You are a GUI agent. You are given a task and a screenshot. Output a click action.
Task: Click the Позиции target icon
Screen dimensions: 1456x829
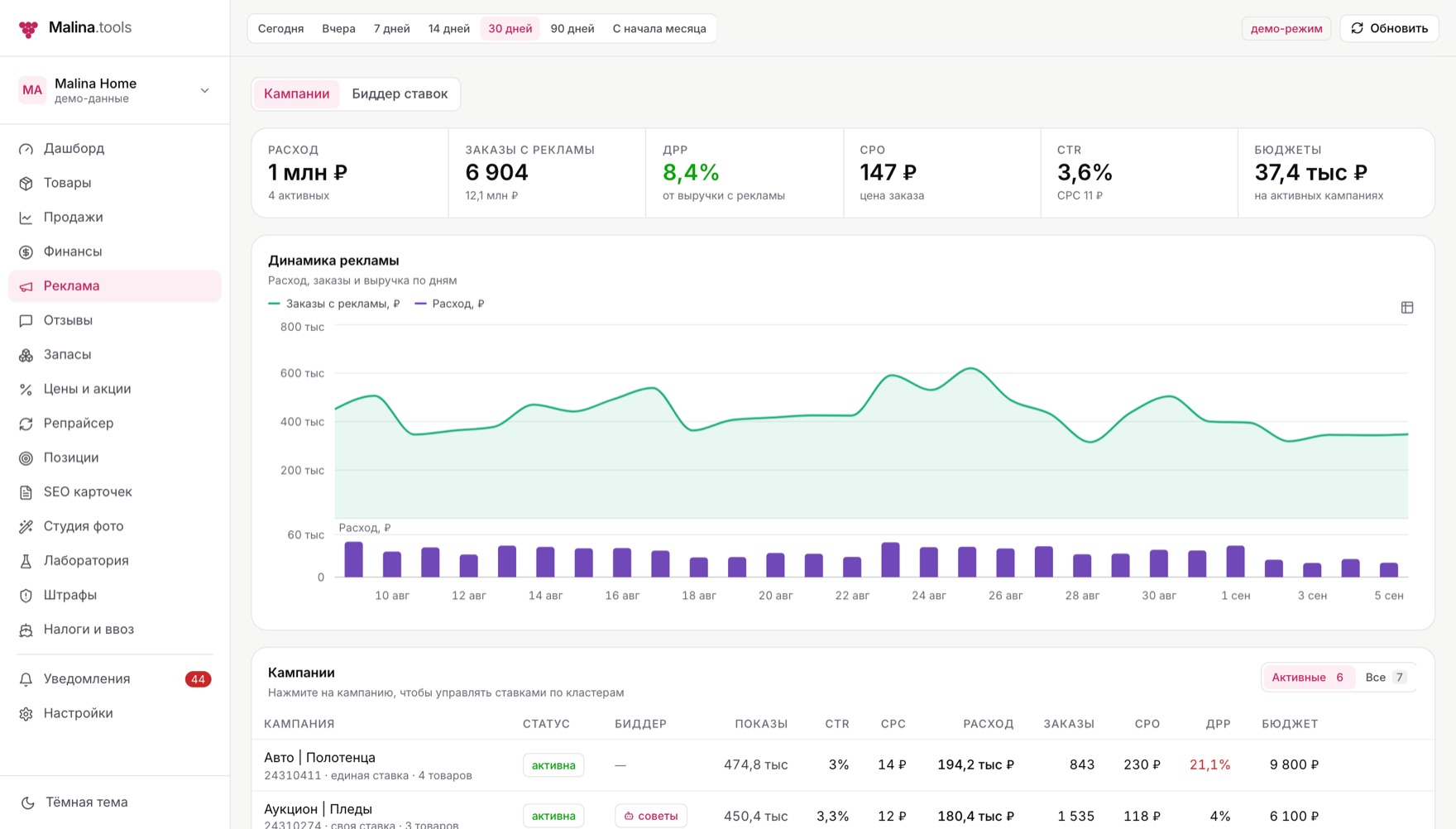(x=26, y=458)
